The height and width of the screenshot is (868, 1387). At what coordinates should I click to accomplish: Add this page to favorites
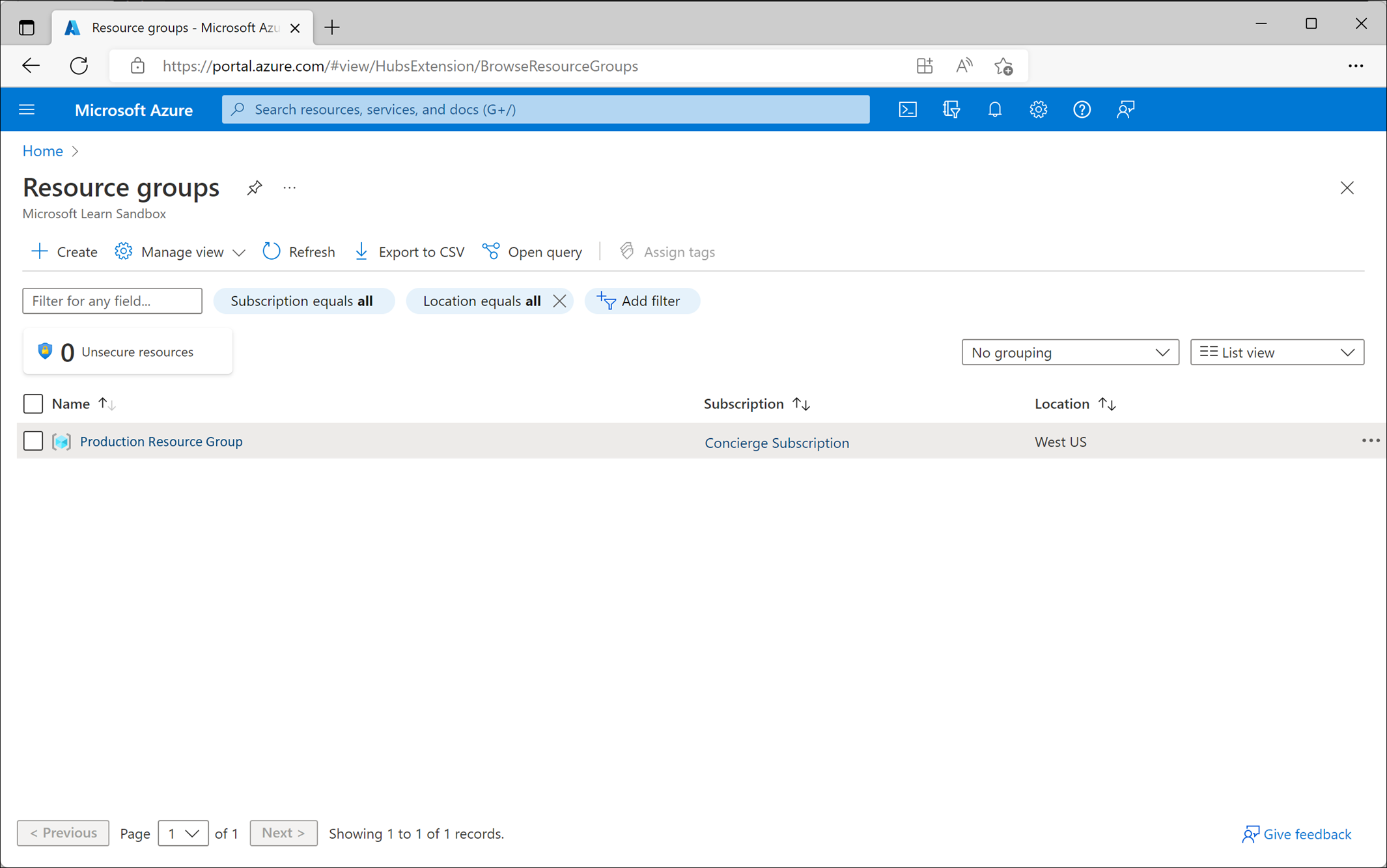[x=1003, y=66]
